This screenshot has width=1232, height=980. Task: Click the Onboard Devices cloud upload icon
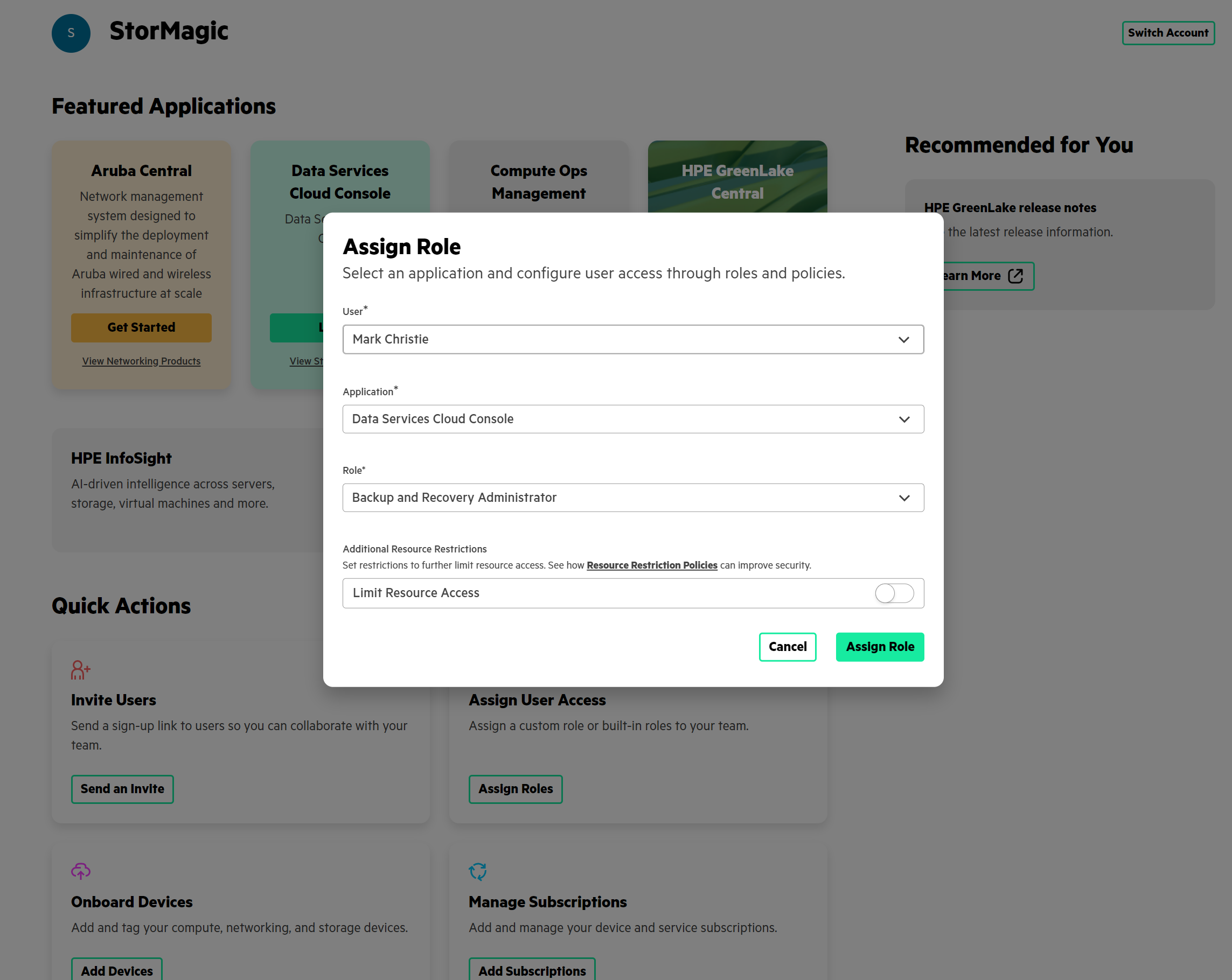(81, 871)
